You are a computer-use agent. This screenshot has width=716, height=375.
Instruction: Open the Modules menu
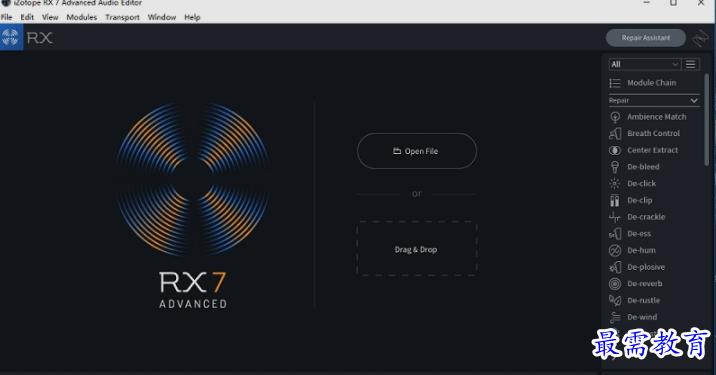(82, 17)
